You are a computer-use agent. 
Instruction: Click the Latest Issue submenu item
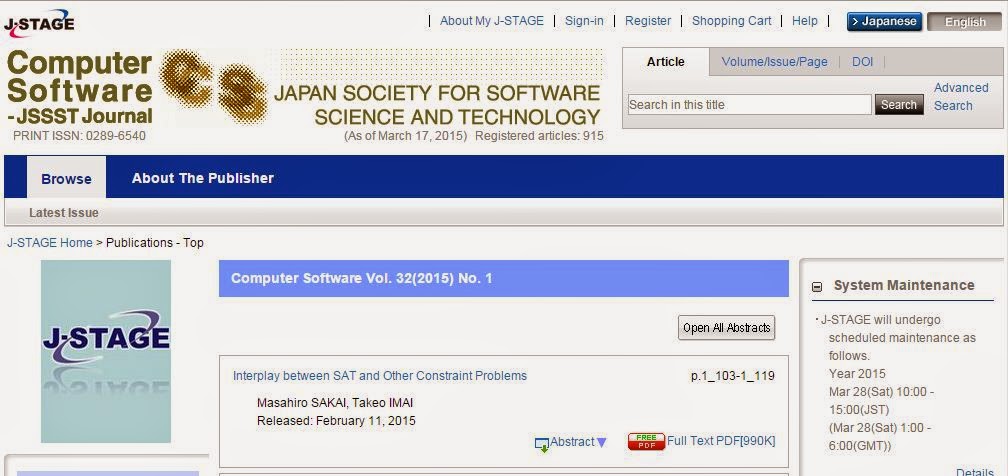click(64, 212)
